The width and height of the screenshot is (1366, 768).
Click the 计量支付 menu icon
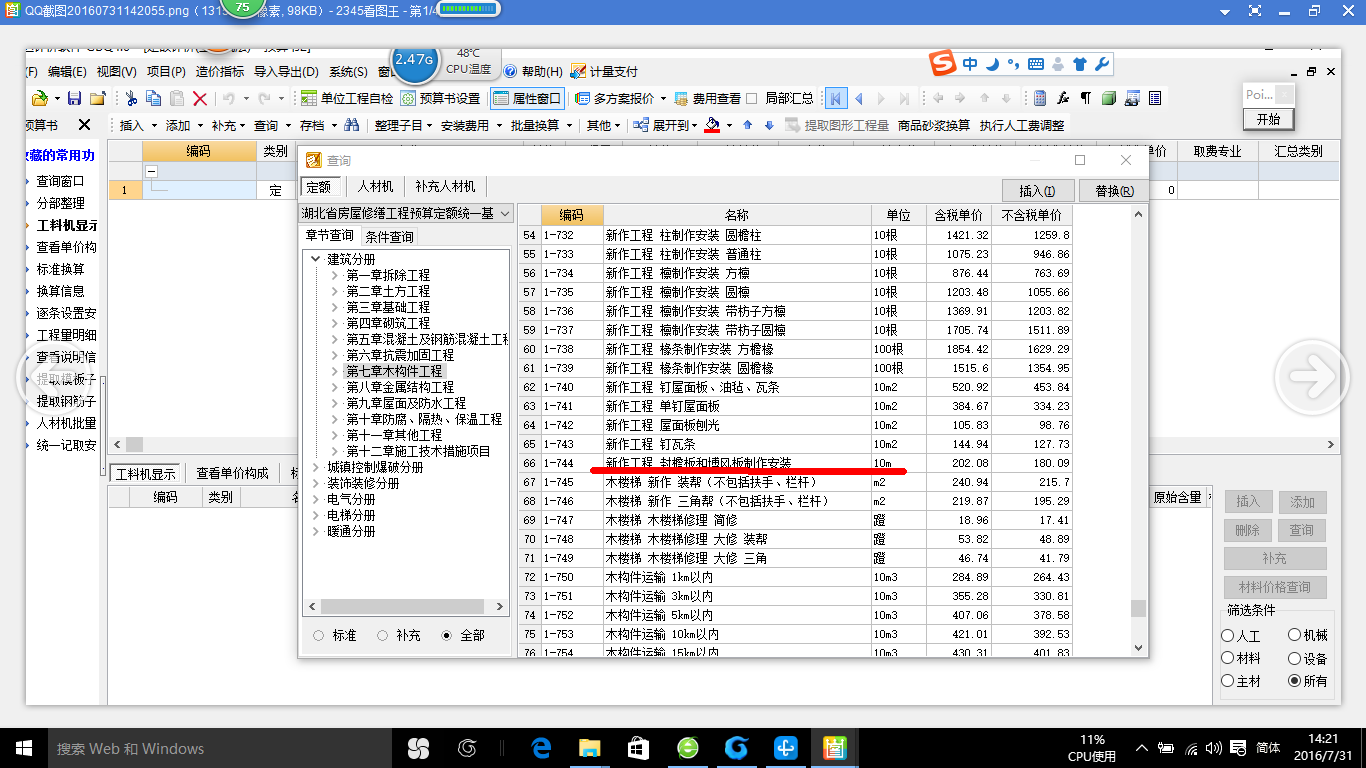tap(578, 71)
